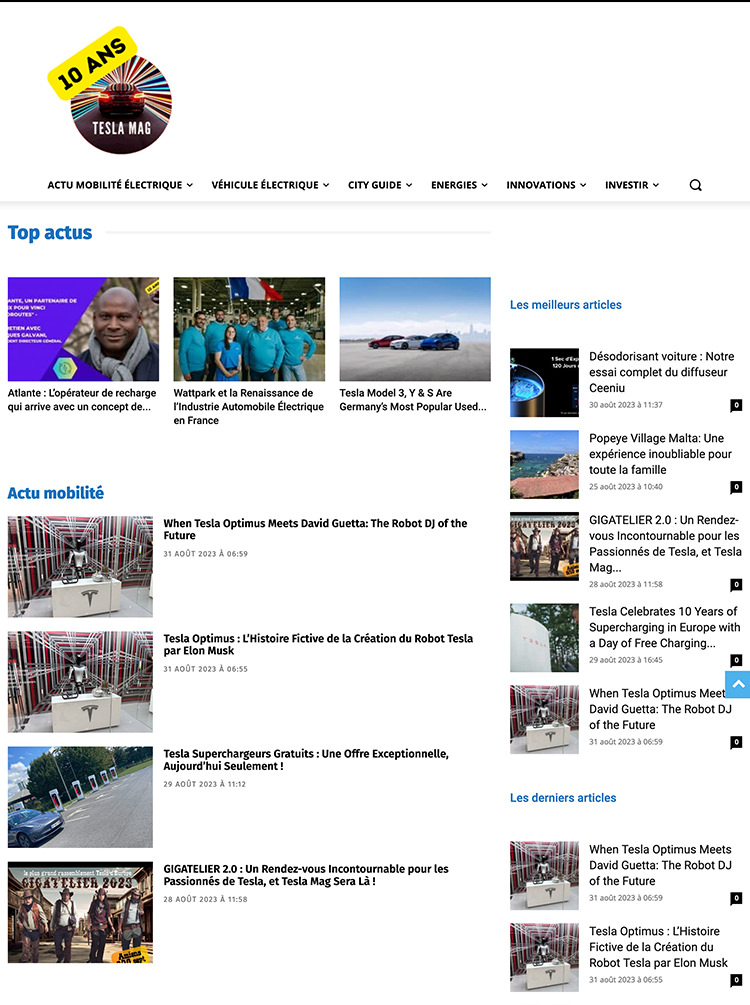
Task: Open Ceeniu diffuser article thumbnail
Action: 544,383
